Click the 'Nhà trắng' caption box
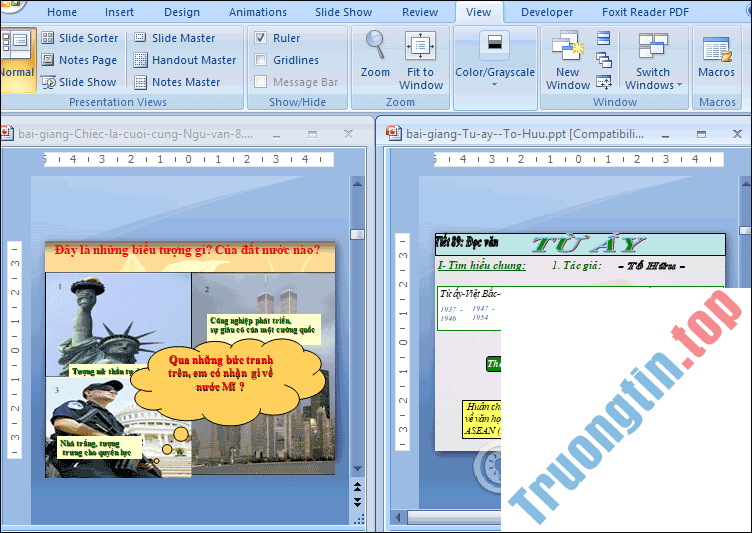752x533 pixels. coord(97,448)
